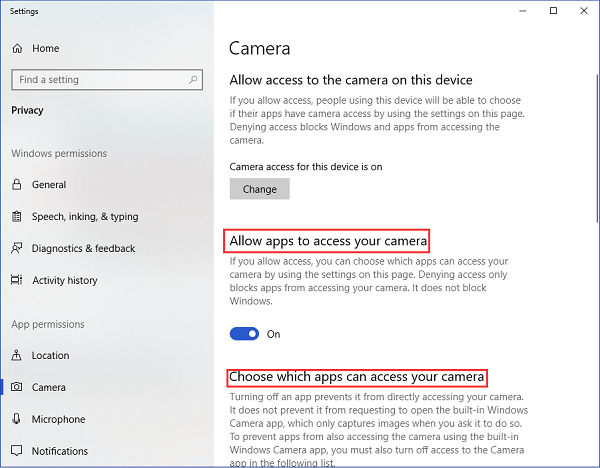Image resolution: width=600 pixels, height=468 pixels.
Task: Click the Activity history icon
Action: pyautogui.click(x=17, y=281)
